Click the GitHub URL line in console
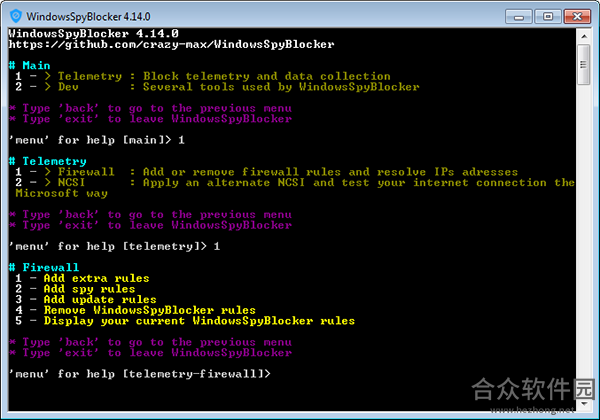Viewport: 600px width, 420px height. pyautogui.click(x=171, y=44)
